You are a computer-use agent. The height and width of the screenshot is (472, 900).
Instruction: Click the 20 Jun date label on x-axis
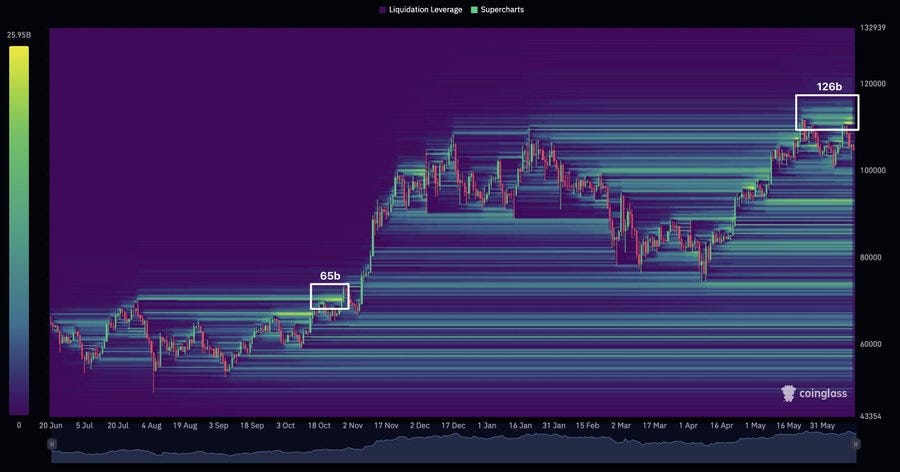click(52, 425)
